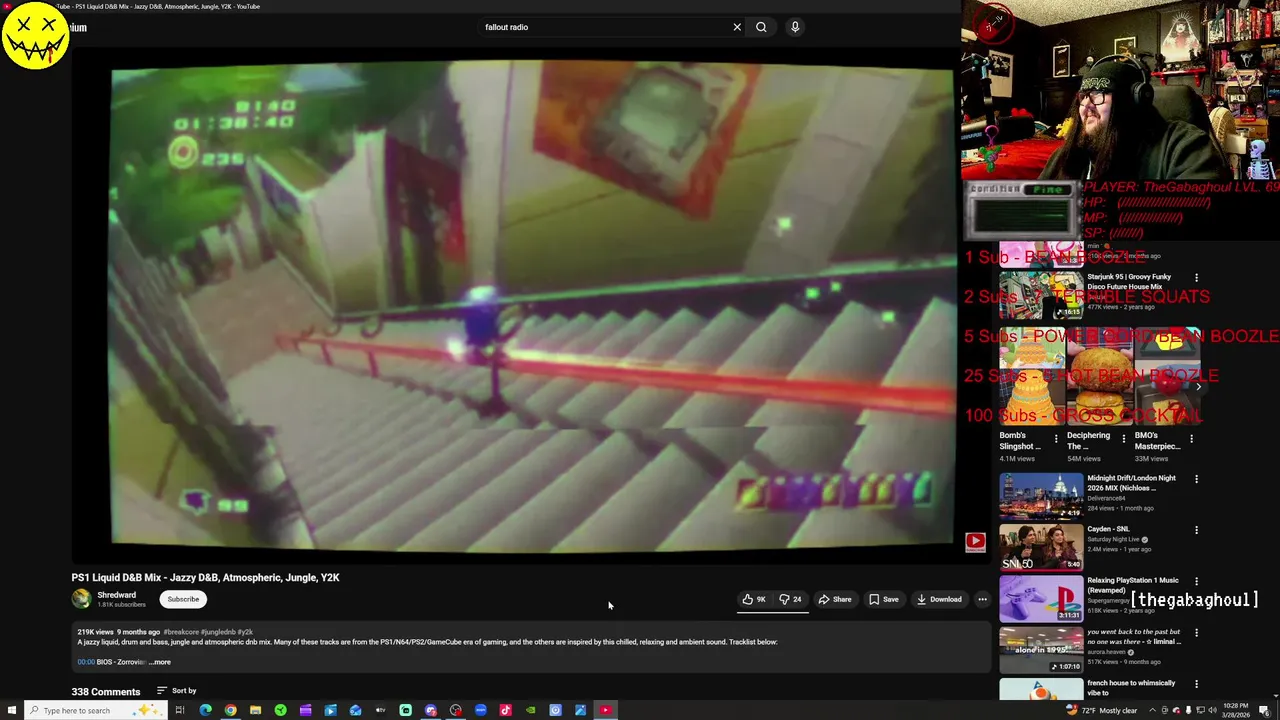Open options for Relaxing PlayStation 1 Music

(1196, 581)
